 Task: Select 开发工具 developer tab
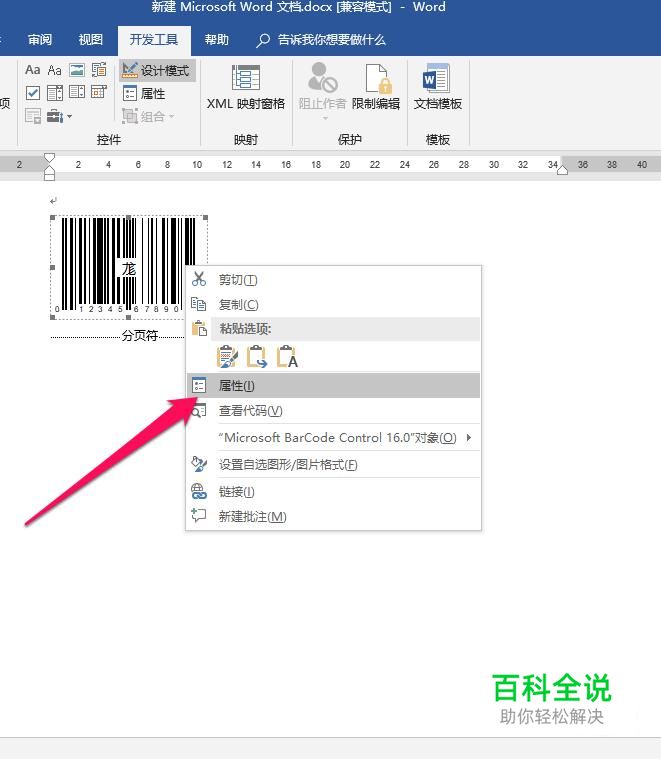coord(154,40)
